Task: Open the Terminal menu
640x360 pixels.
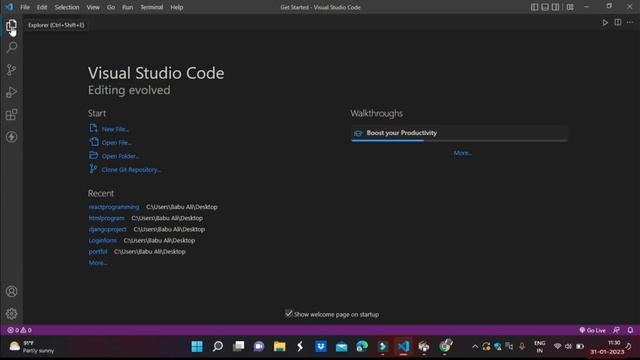Action: pos(152,7)
